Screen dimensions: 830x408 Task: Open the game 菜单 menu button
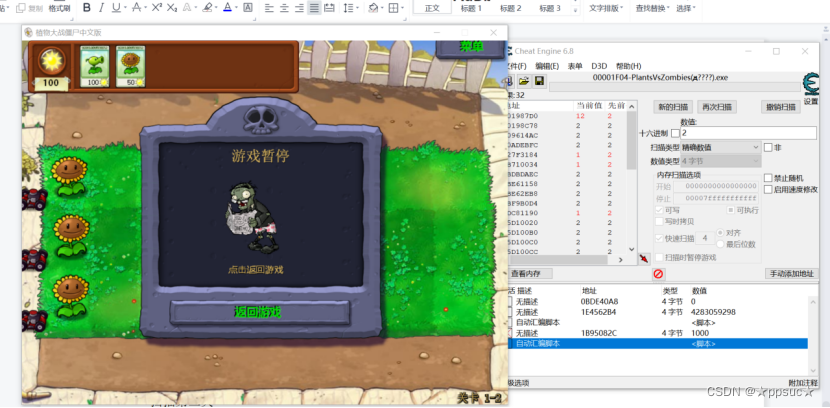click(x=471, y=48)
